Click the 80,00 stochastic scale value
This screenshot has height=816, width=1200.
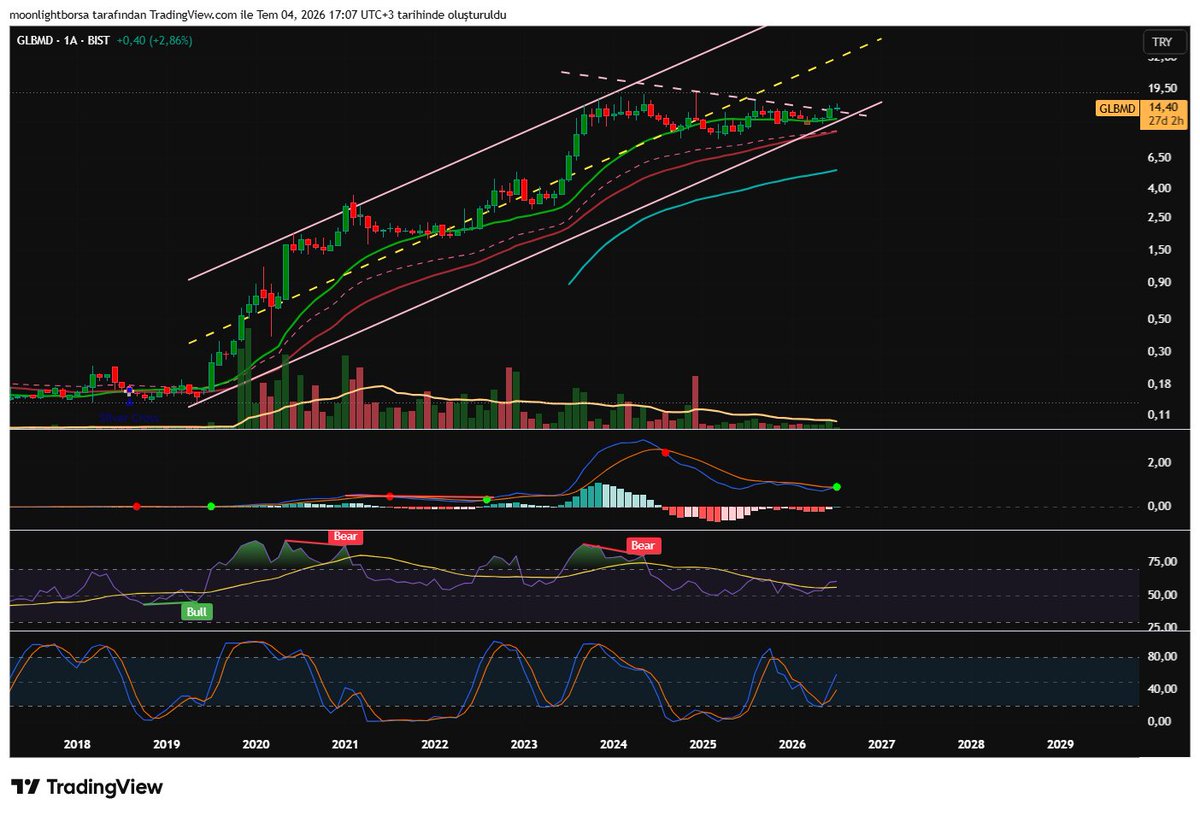coord(1162,657)
